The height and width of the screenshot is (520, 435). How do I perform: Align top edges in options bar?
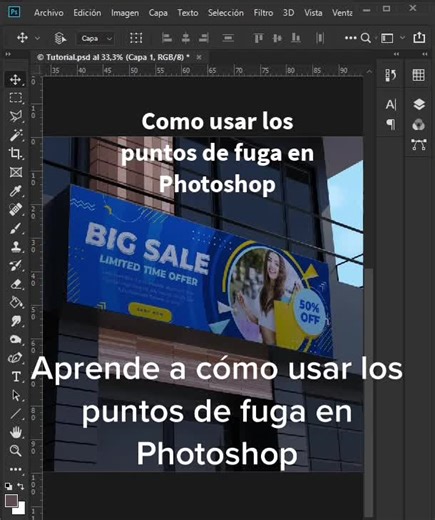pos(258,38)
